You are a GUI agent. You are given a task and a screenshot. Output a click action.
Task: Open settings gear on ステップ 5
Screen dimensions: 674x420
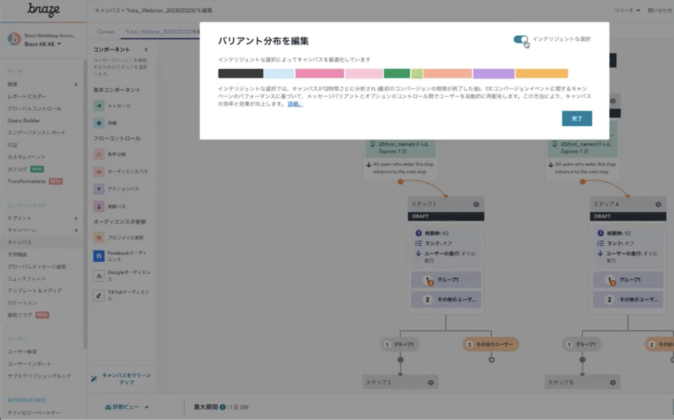click(613, 382)
